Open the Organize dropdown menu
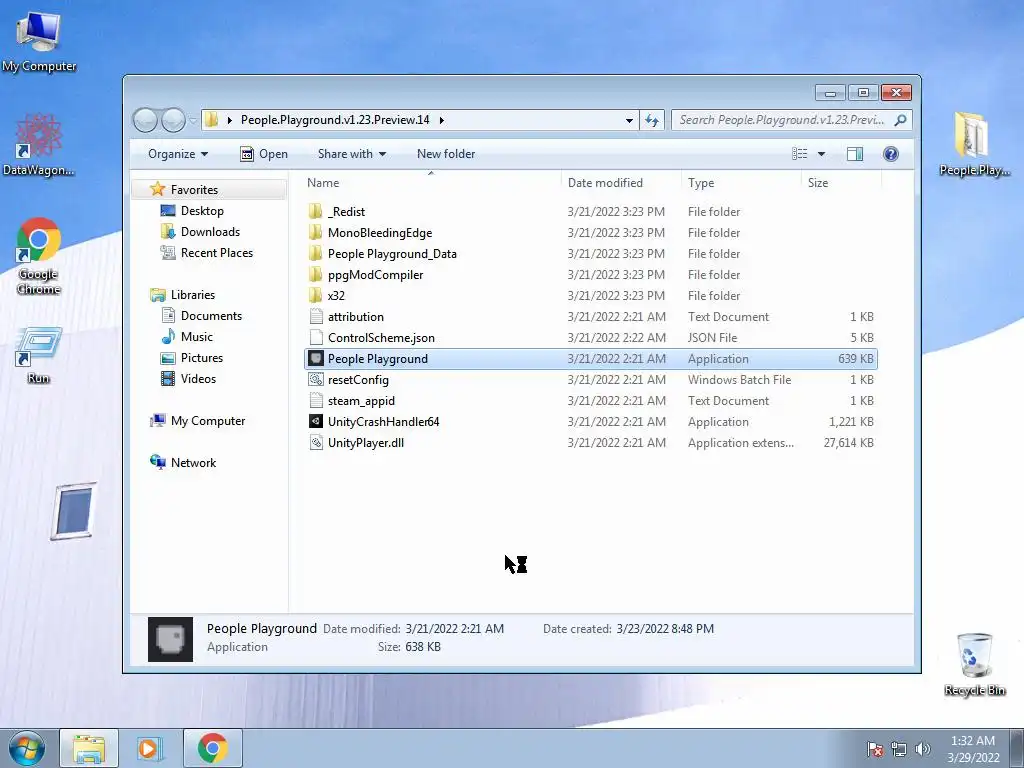This screenshot has width=1024, height=768. point(178,154)
